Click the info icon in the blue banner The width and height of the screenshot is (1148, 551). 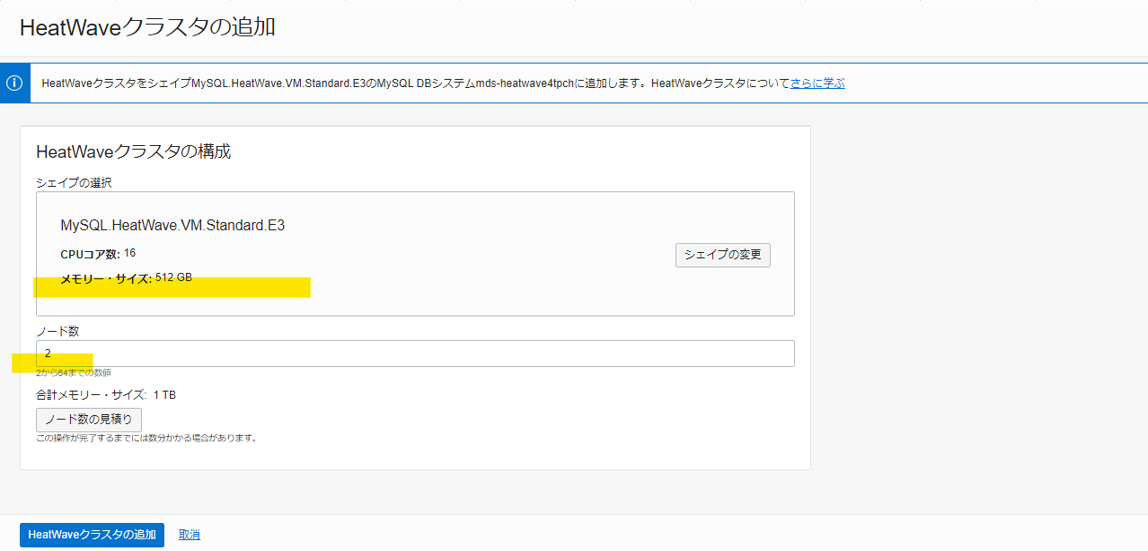pos(15,83)
